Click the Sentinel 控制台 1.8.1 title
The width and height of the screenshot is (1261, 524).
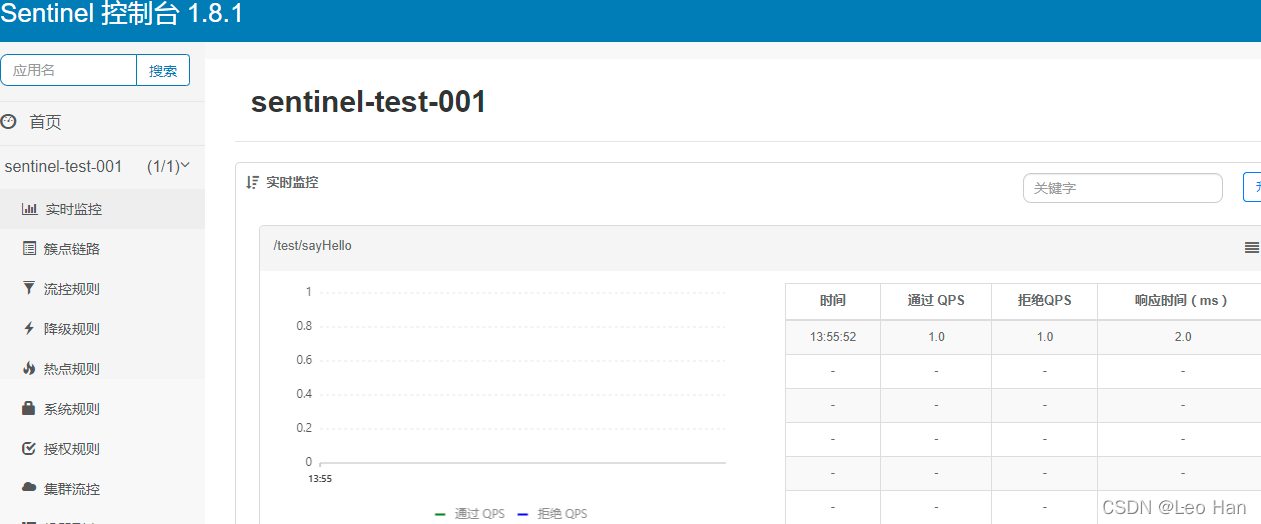[x=122, y=15]
